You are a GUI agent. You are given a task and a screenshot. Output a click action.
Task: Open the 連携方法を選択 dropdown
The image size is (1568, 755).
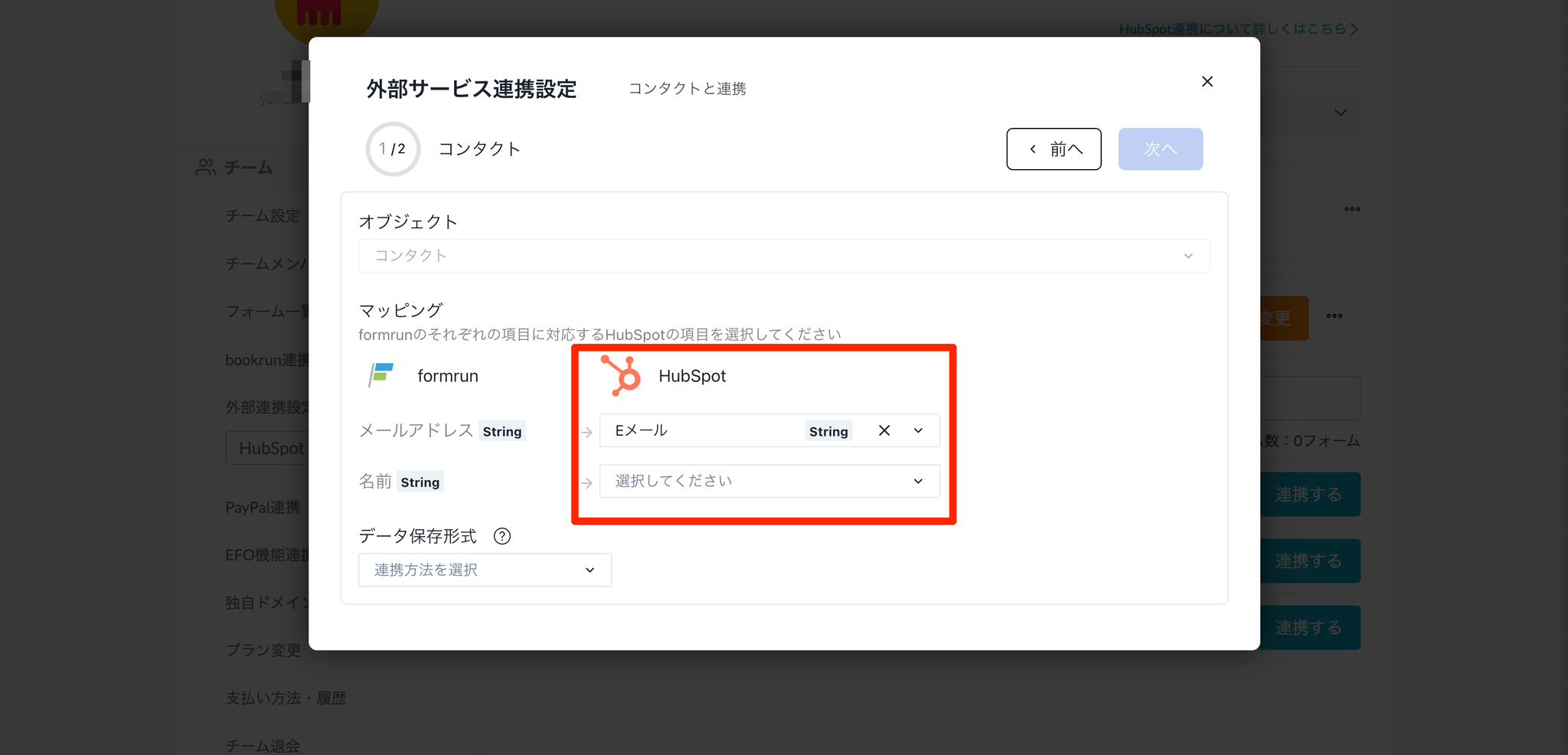[x=485, y=570]
